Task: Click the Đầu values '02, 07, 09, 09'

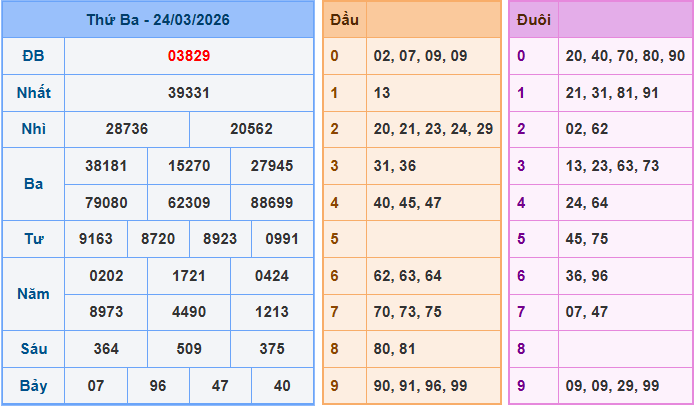Action: [x=420, y=56]
